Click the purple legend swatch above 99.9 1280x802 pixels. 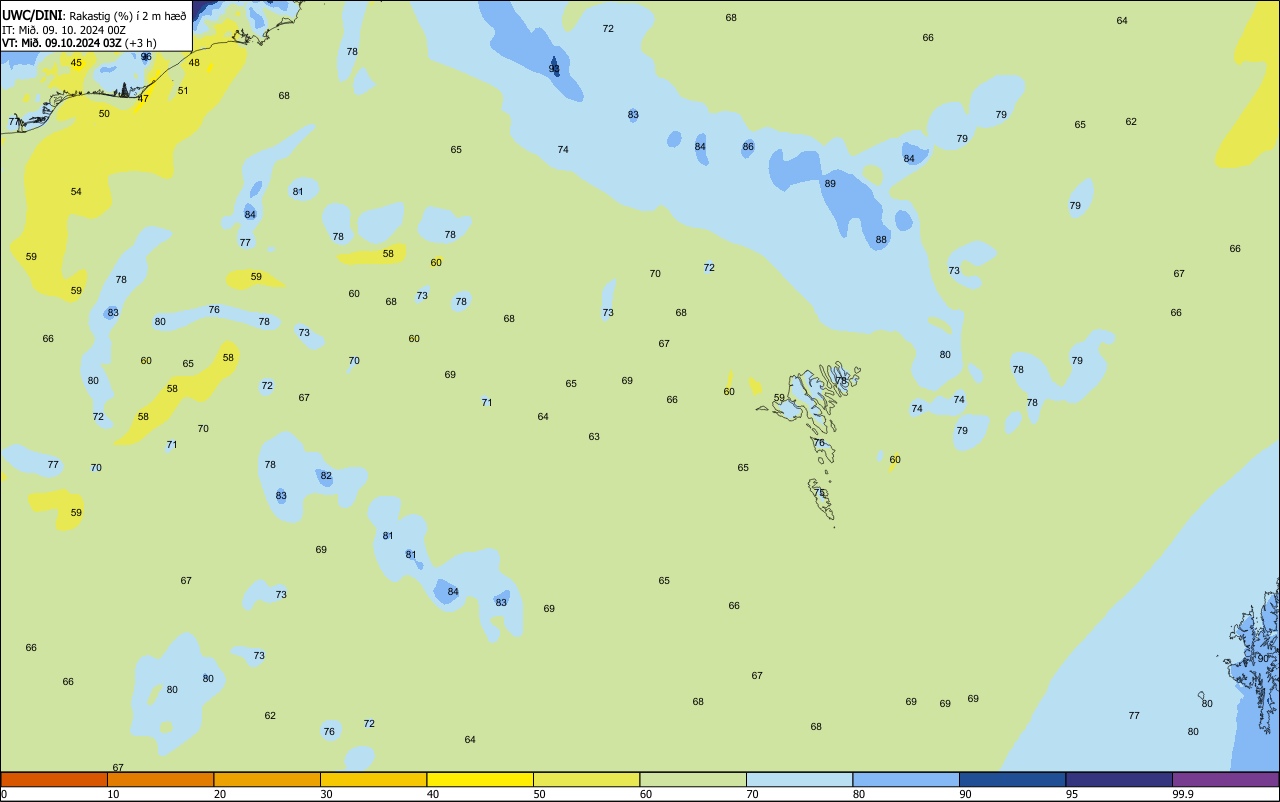click(1225, 779)
